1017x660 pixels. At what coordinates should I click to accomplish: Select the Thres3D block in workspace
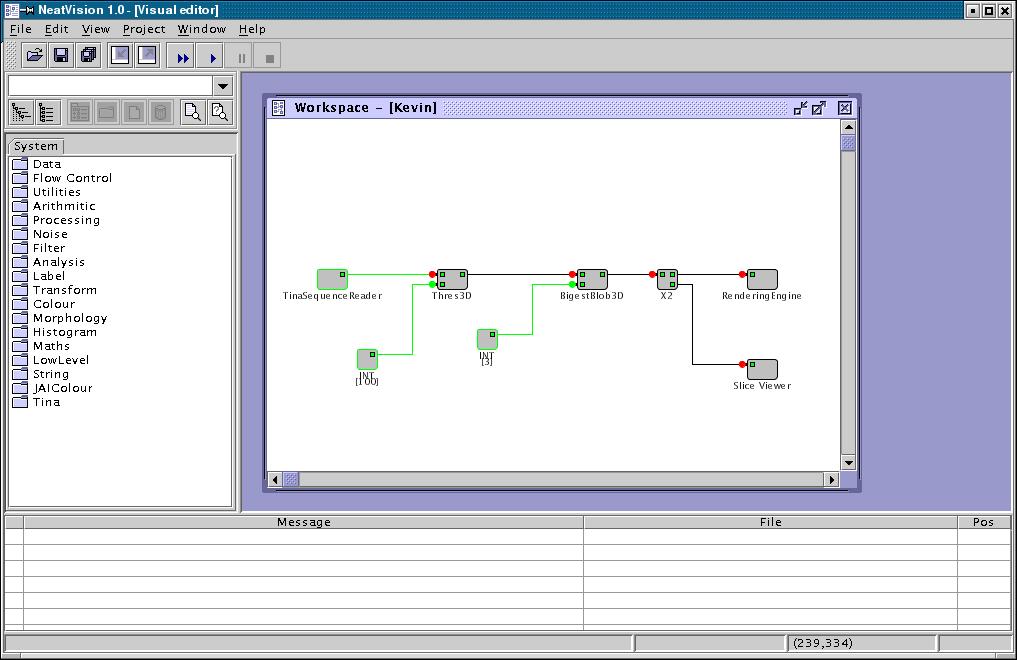pos(452,279)
